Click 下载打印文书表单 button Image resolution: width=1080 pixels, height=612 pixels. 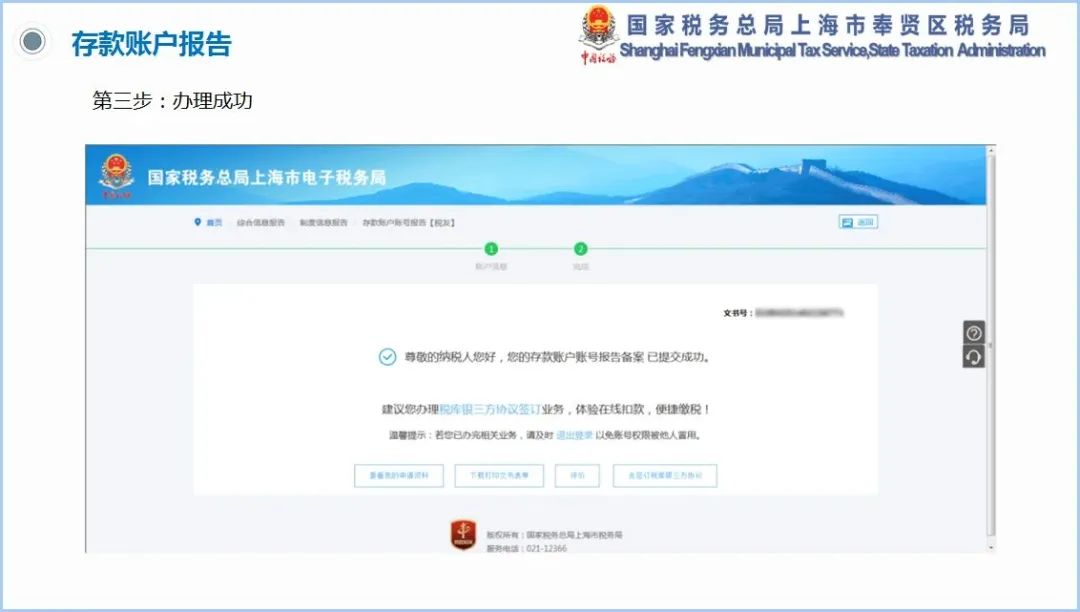point(499,476)
